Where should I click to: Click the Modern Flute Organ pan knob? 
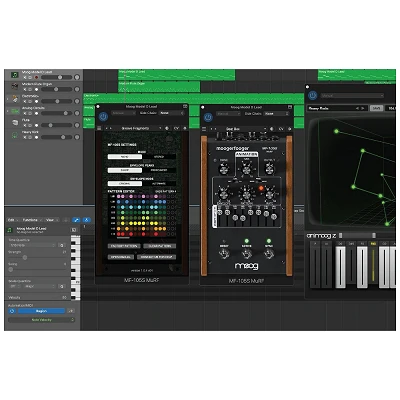click(77, 89)
